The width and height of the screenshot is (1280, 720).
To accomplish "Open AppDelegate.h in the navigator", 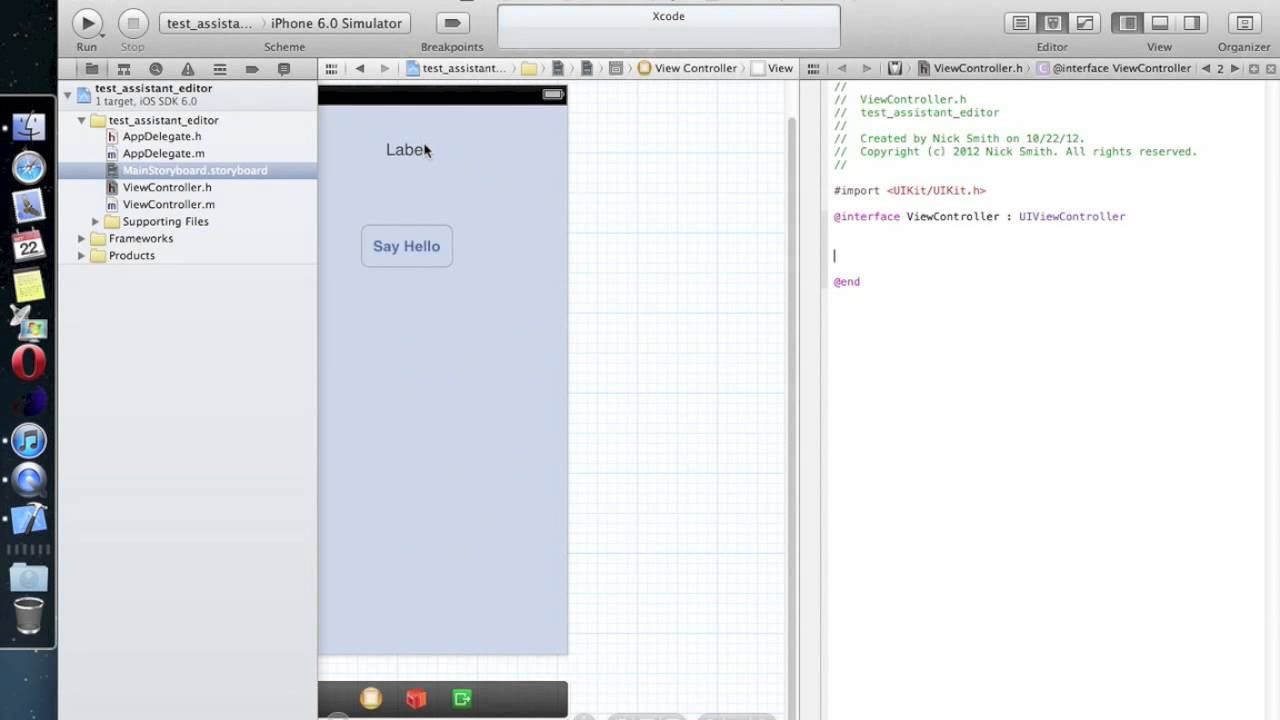I will 161,136.
